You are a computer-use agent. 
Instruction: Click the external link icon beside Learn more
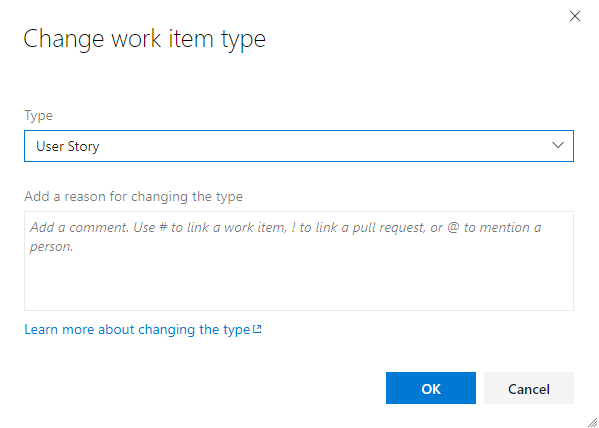tap(258, 329)
